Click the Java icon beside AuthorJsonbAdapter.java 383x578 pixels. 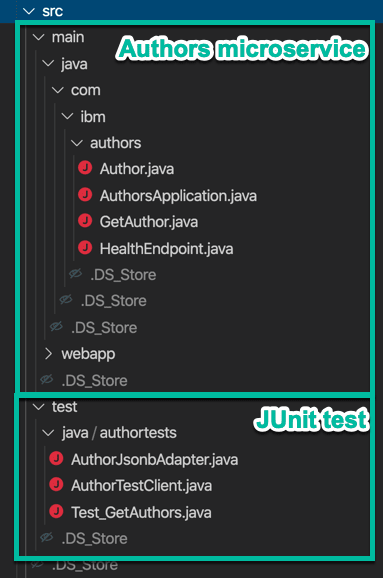pos(56,459)
